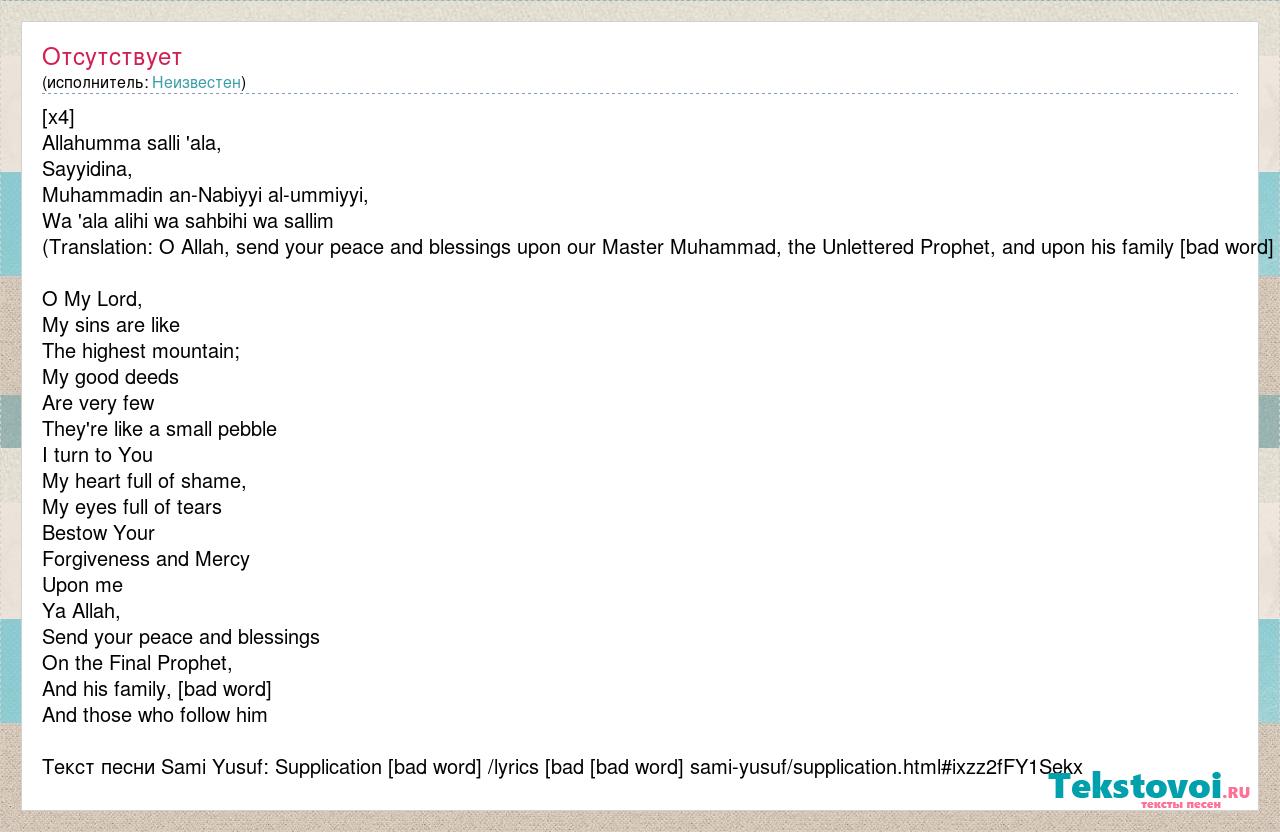Select the line 'Wa 'ala alihi wa sahbihi wa sallim'

tap(188, 221)
